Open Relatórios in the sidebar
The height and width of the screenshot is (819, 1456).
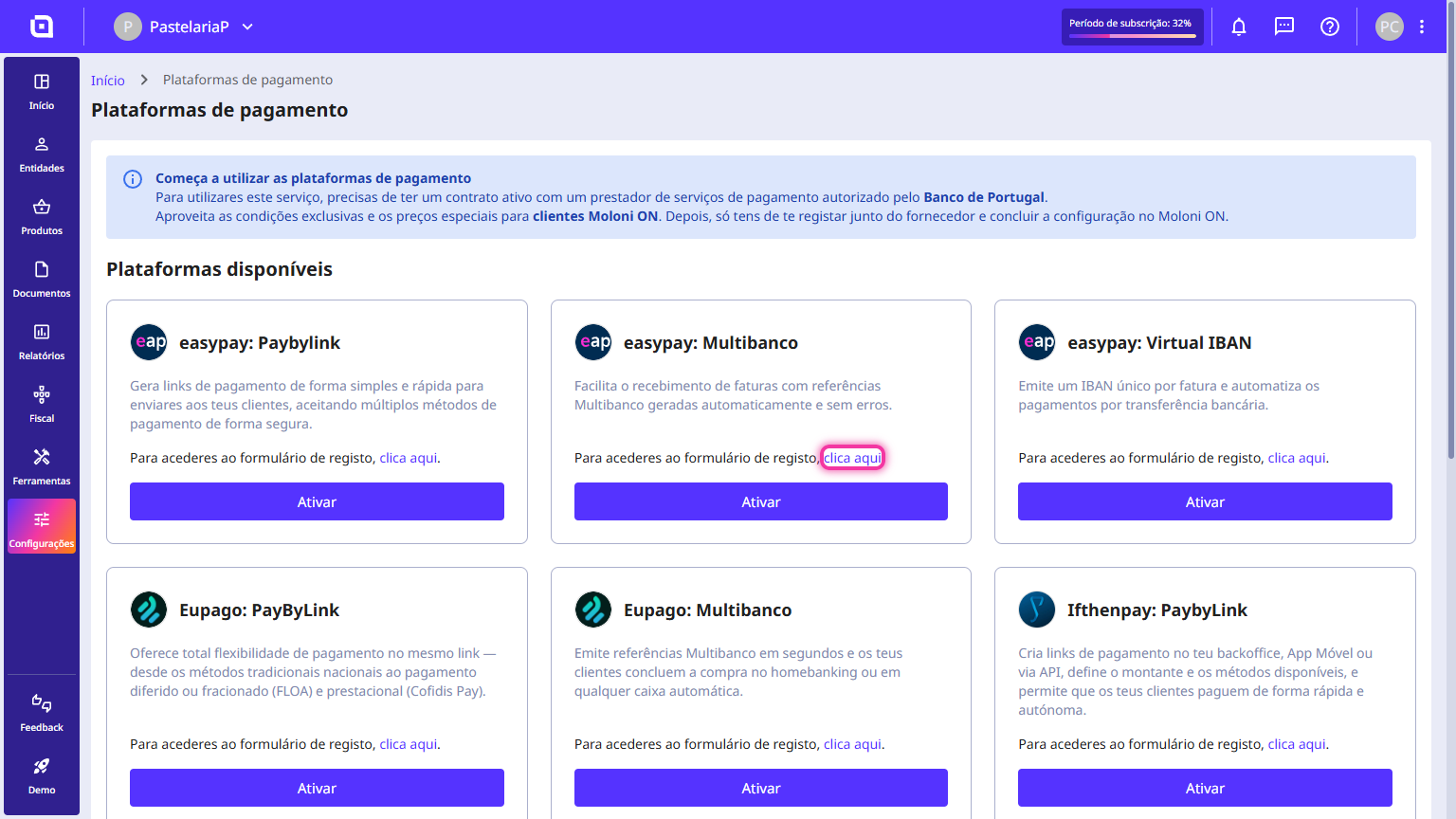click(42, 342)
